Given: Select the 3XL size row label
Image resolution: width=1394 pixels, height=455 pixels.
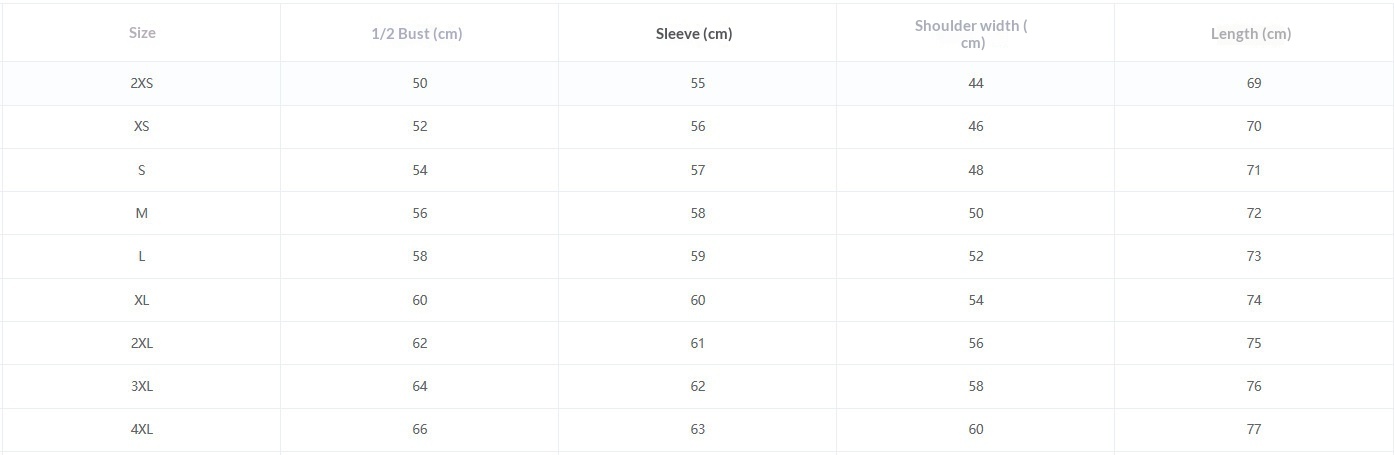Looking at the screenshot, I should pos(142,386).
